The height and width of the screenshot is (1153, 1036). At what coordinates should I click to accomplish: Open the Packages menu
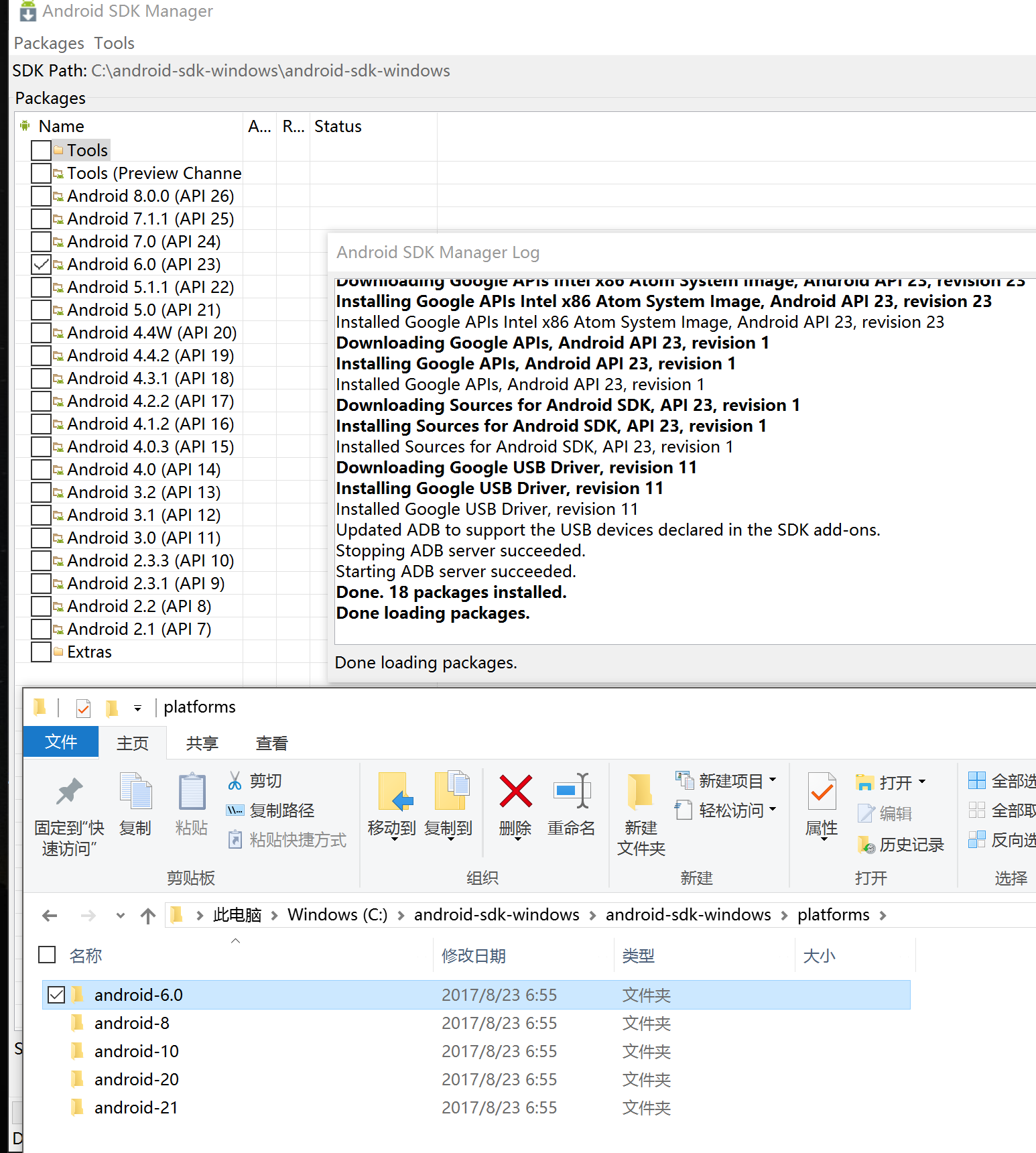click(x=49, y=44)
